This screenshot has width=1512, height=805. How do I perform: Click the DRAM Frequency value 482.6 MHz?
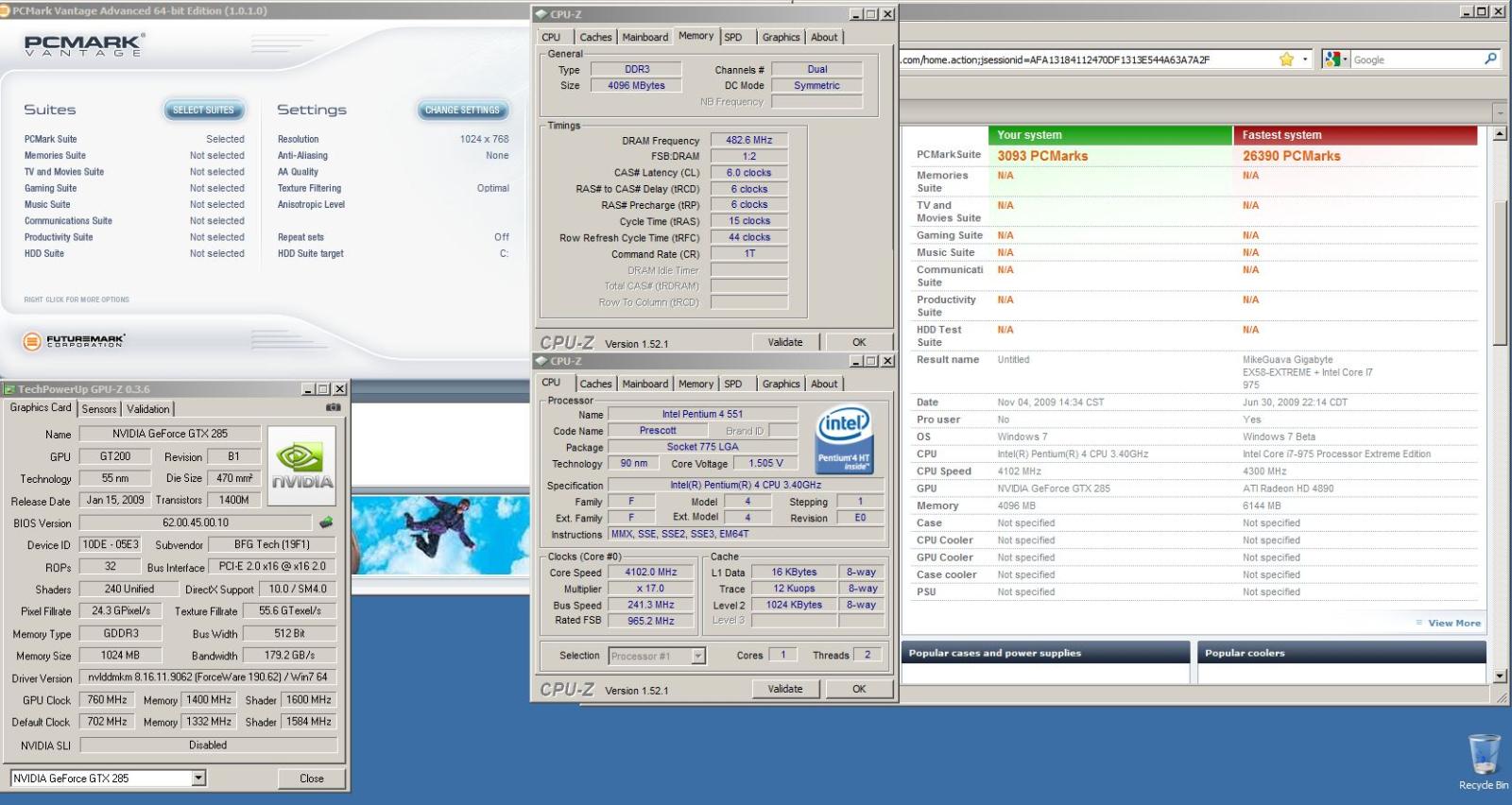click(x=749, y=140)
